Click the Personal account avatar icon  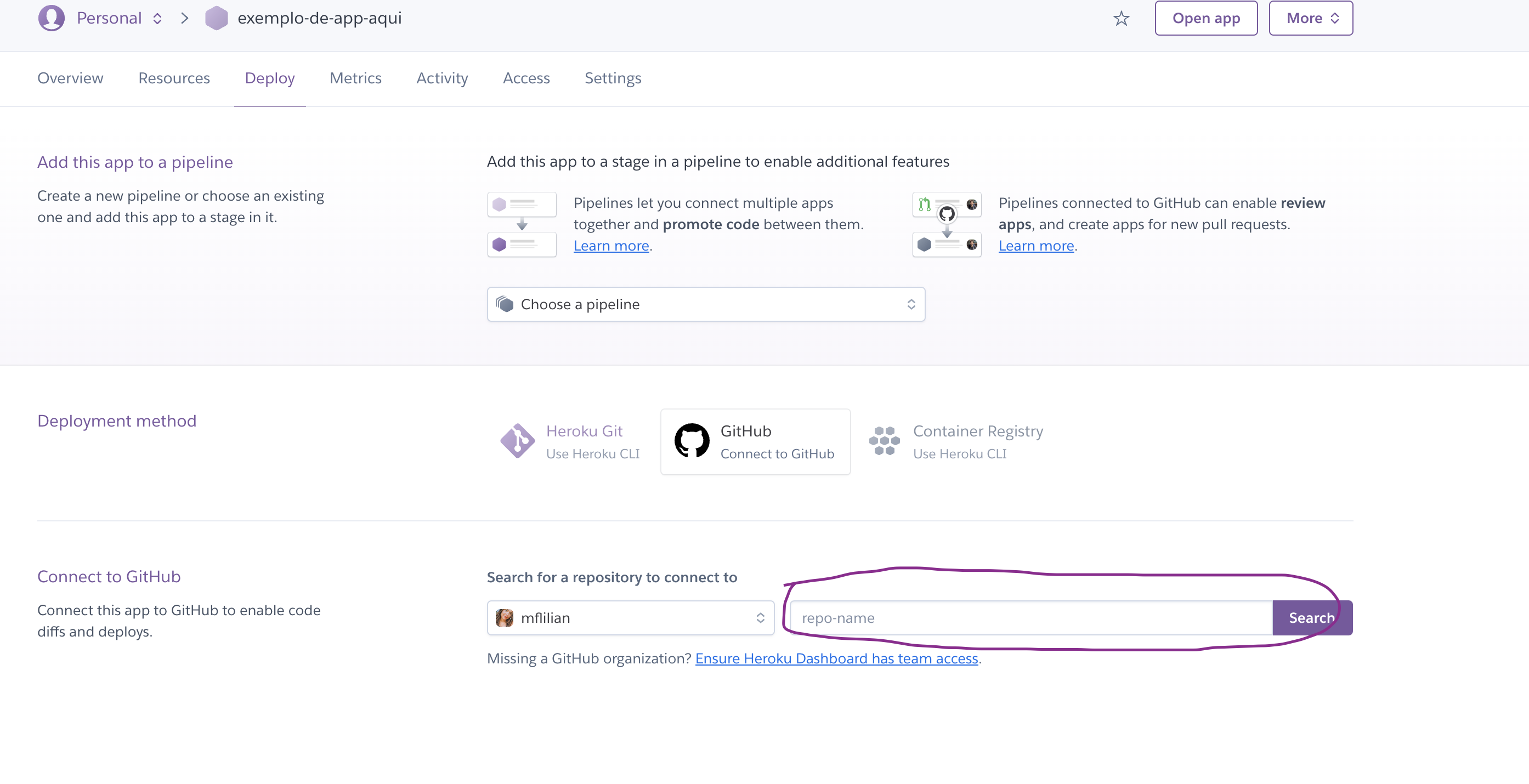pyautogui.click(x=51, y=18)
